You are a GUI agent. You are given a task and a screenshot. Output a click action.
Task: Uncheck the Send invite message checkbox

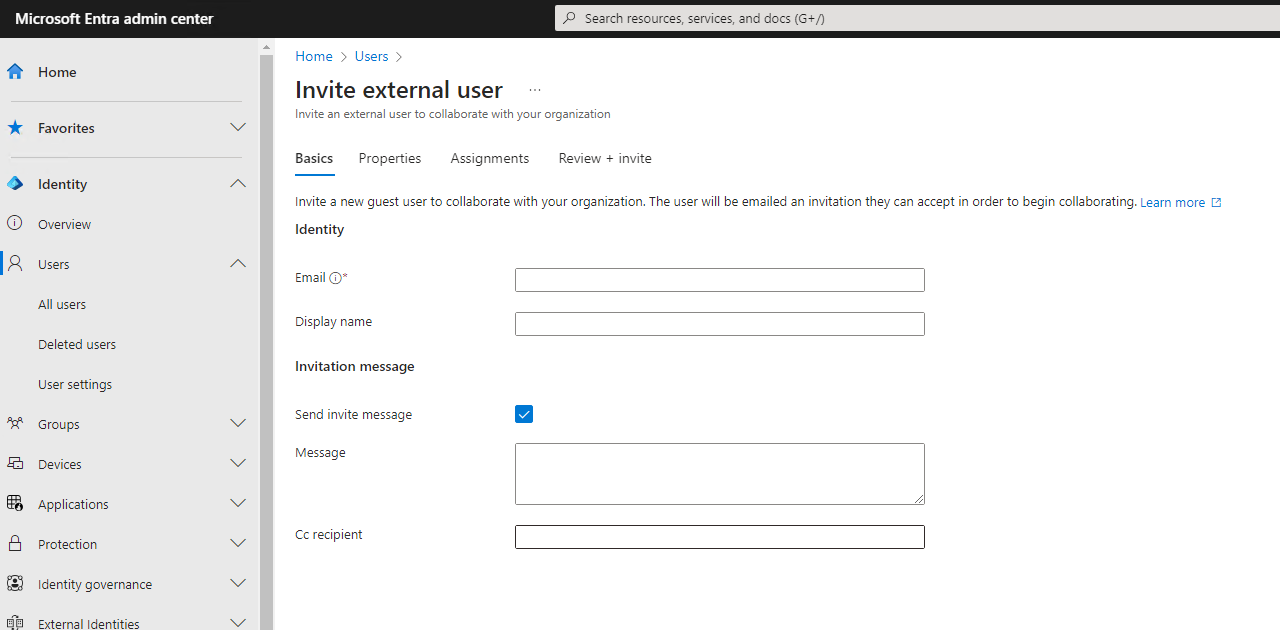[524, 414]
